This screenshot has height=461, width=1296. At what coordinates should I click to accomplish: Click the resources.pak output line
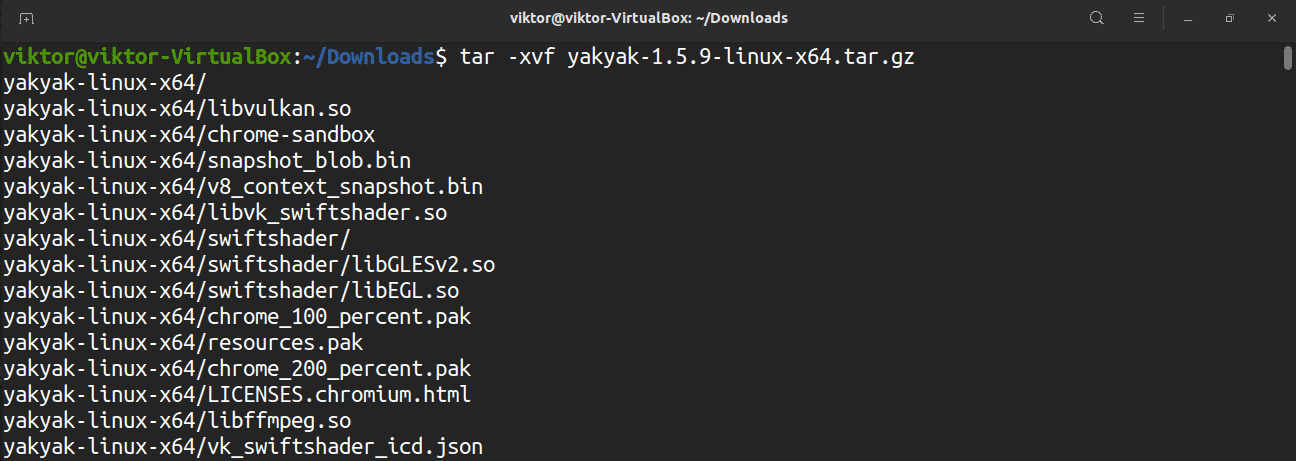point(183,342)
